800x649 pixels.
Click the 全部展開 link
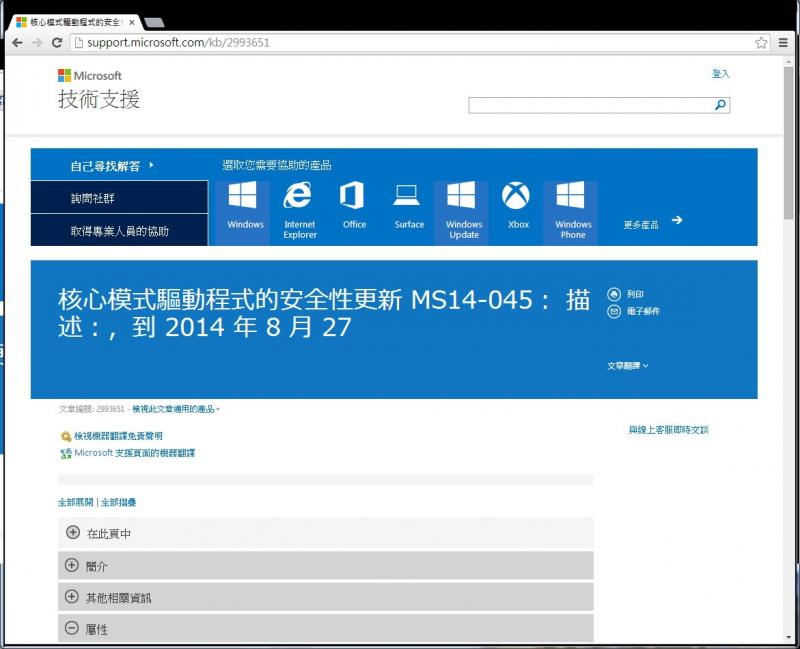(x=76, y=503)
